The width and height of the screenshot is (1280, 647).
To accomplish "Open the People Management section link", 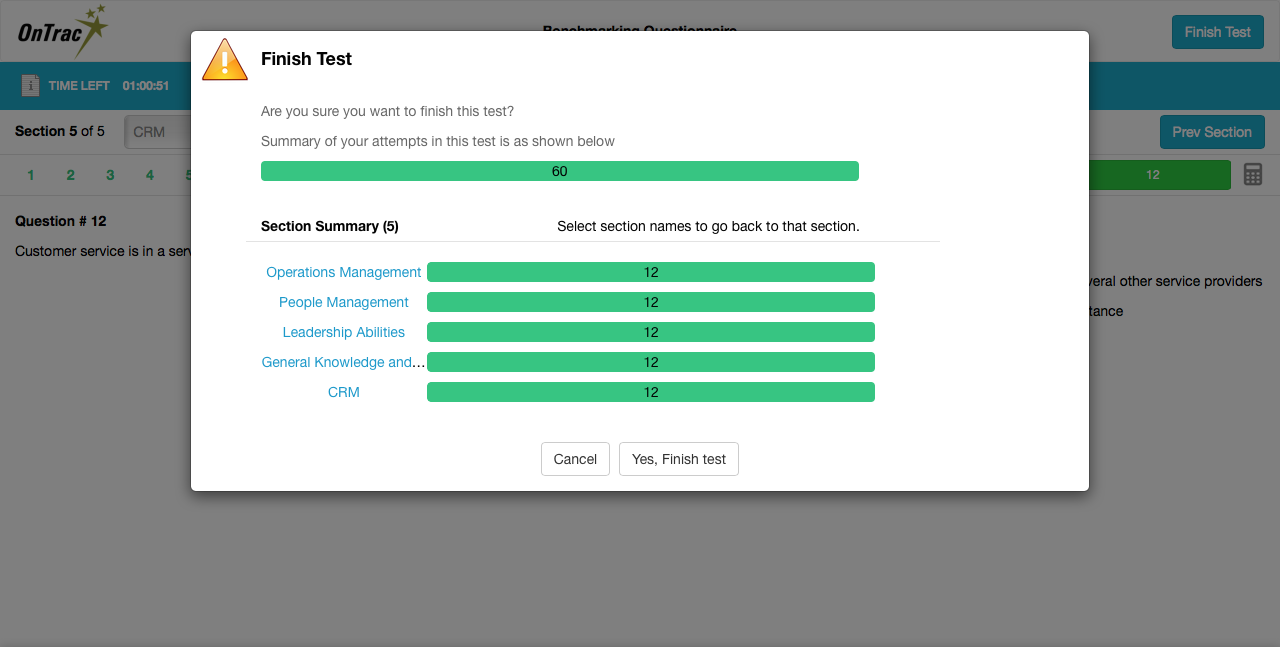I will click(x=343, y=302).
